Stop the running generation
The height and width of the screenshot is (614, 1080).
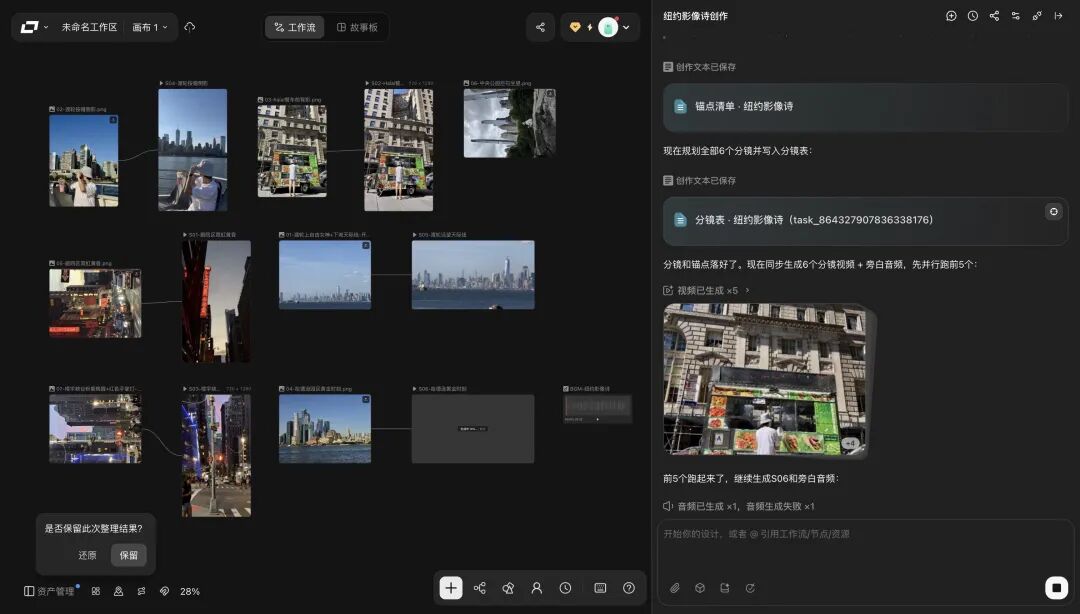1057,588
